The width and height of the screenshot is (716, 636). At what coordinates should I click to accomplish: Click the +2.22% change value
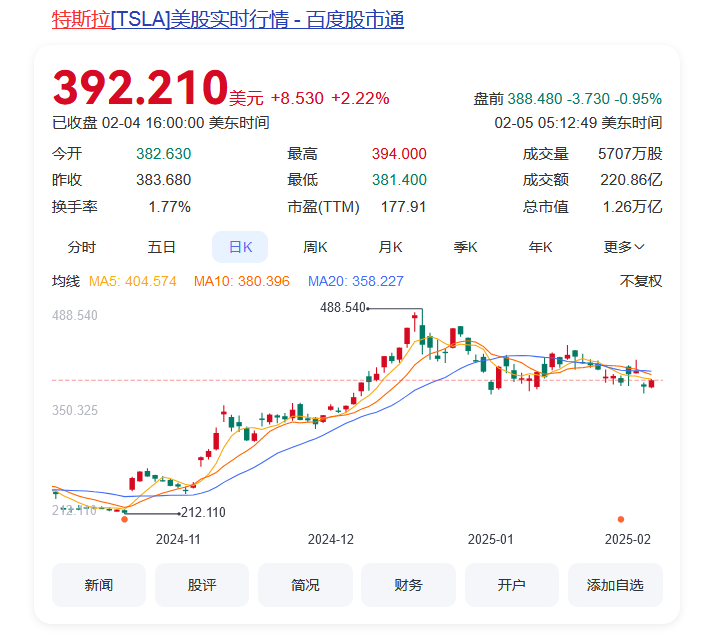[360, 98]
